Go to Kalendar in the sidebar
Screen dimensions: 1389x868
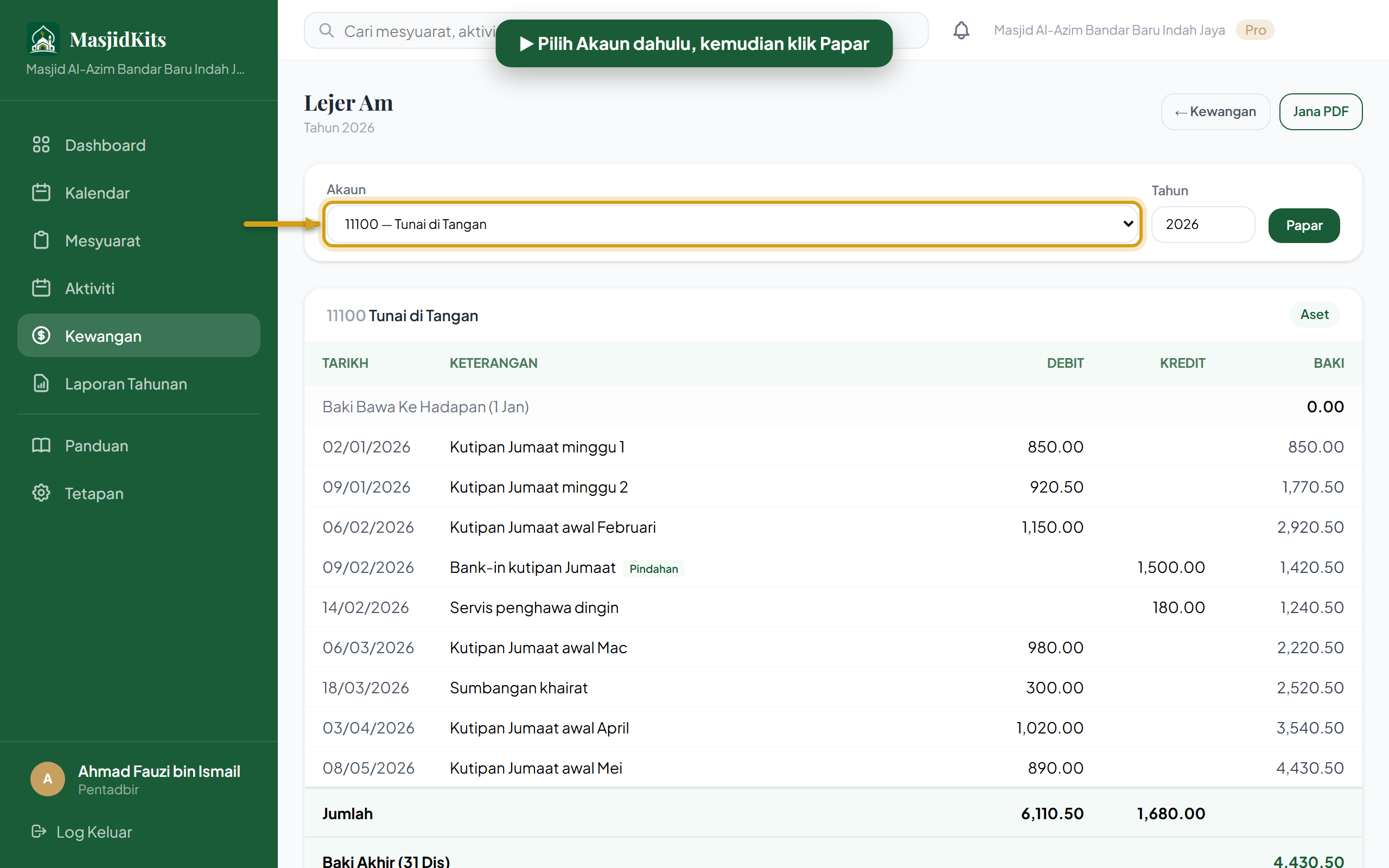(x=139, y=192)
